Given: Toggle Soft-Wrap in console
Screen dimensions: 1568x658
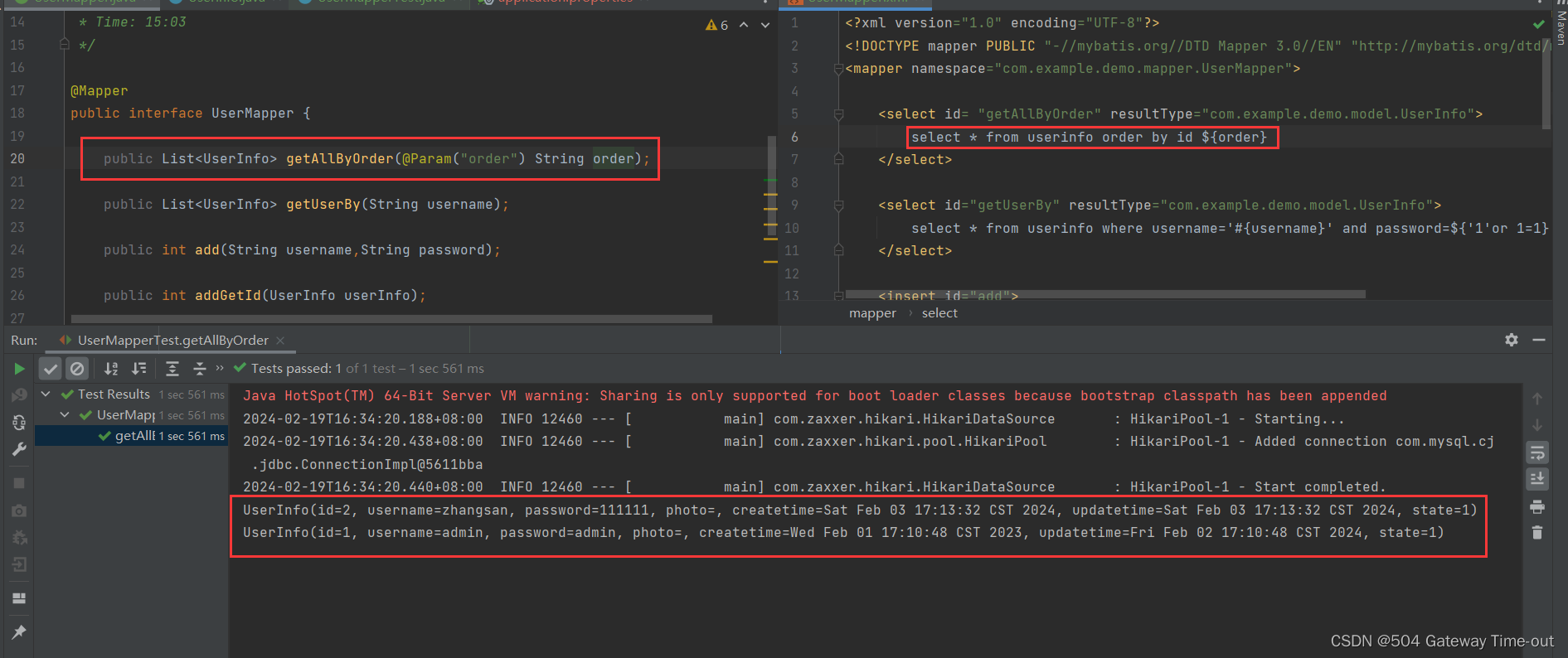Looking at the screenshot, I should [1537, 452].
